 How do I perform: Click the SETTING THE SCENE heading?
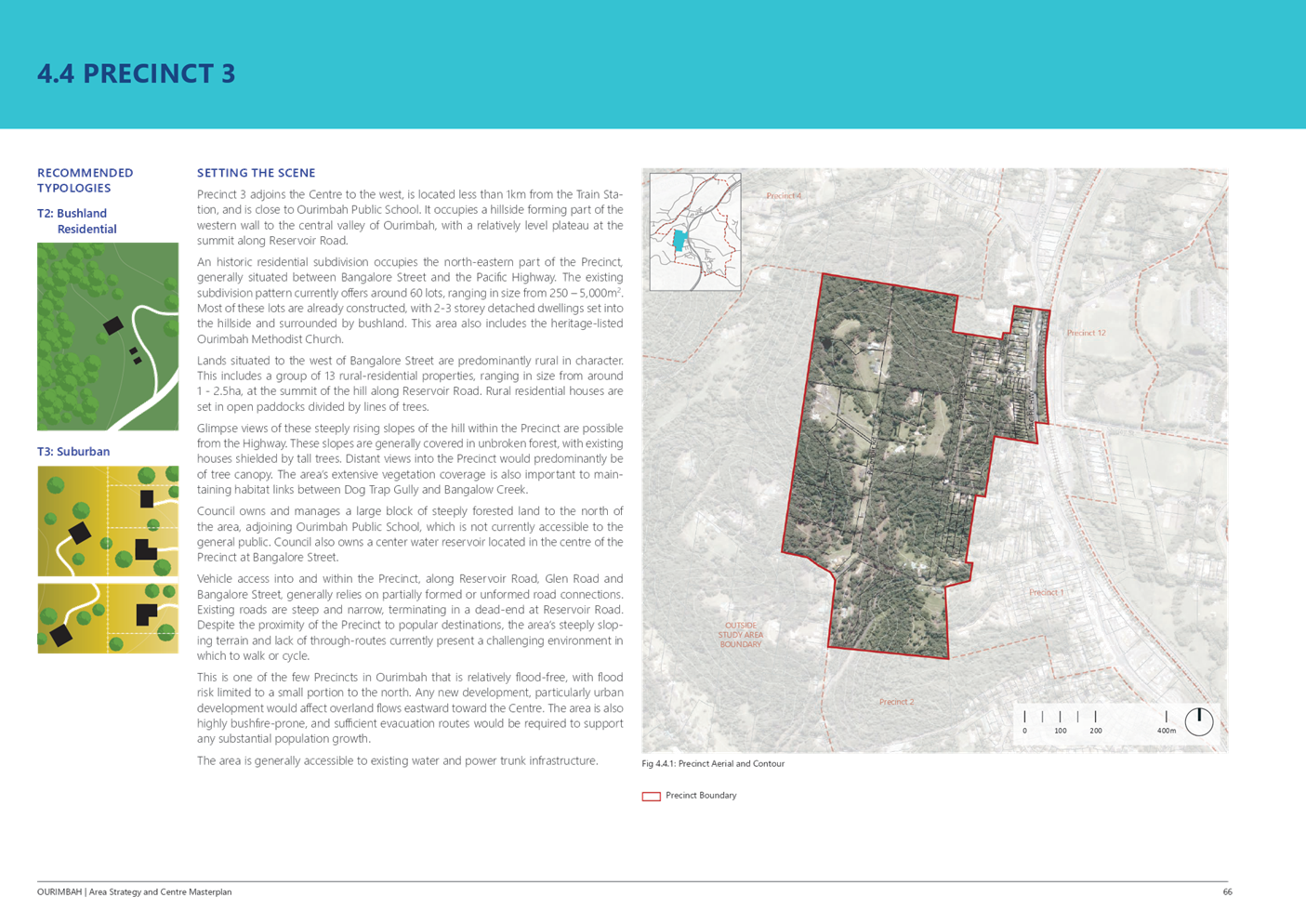[256, 173]
